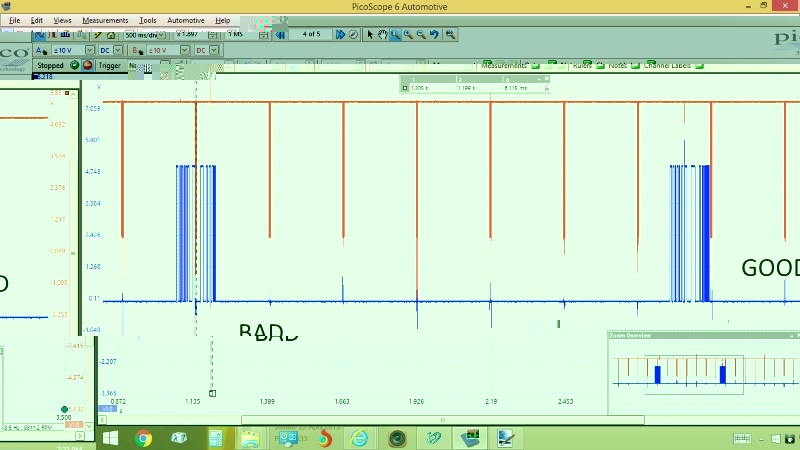Screen dimensions: 800x450
Task: Click the green channel offset handle
Action: (64, 409)
